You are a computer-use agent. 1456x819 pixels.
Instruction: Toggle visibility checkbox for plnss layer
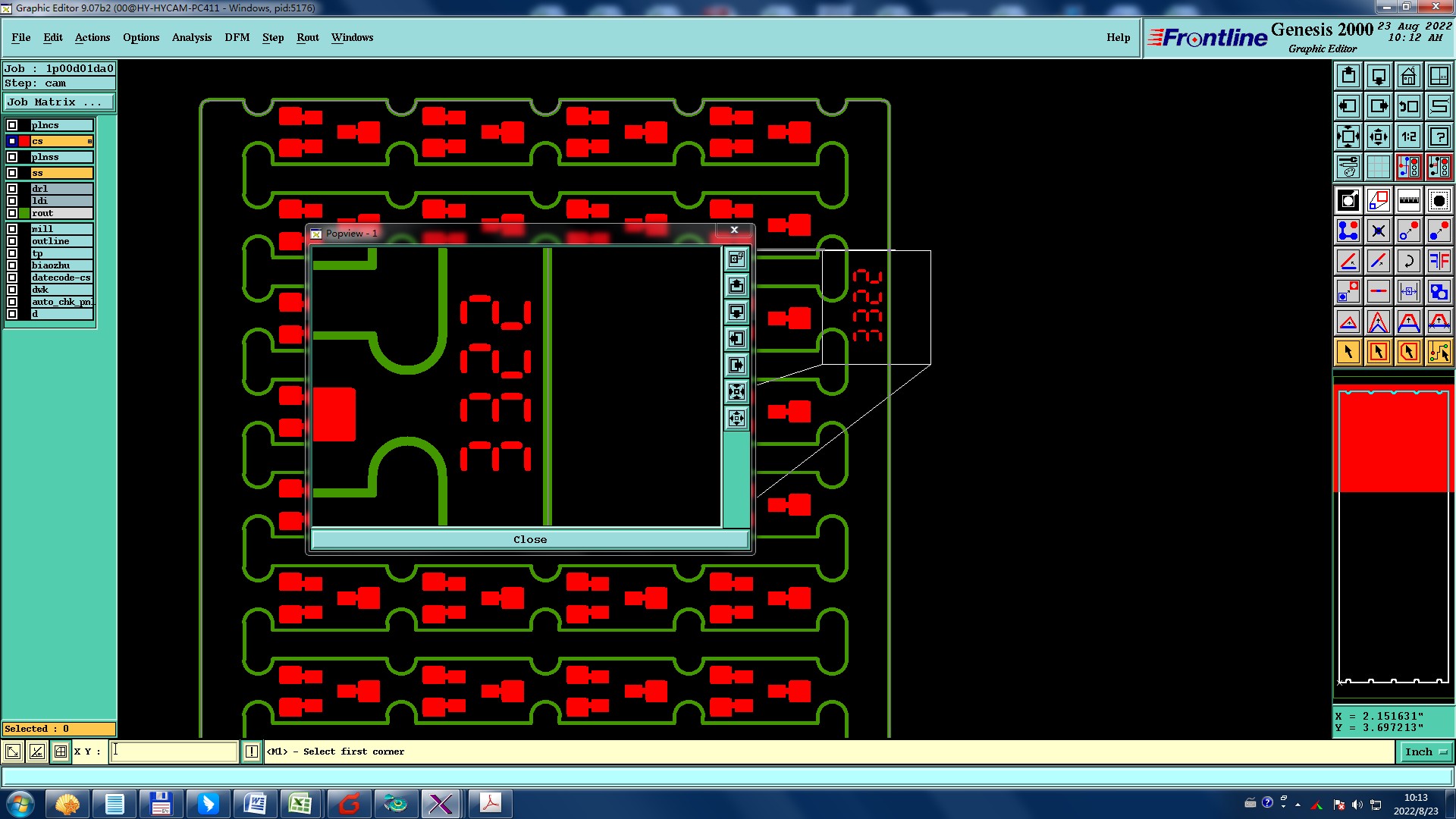pyautogui.click(x=12, y=157)
